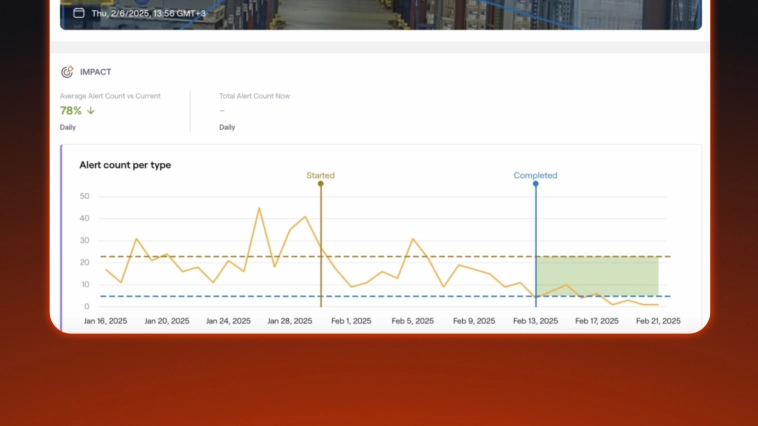The image size is (758, 426).
Task: Click the 10 y-axis value
Action: point(85,285)
